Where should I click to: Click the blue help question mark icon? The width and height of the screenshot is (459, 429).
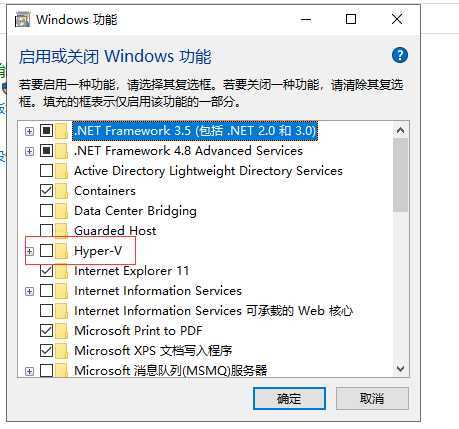tap(399, 55)
